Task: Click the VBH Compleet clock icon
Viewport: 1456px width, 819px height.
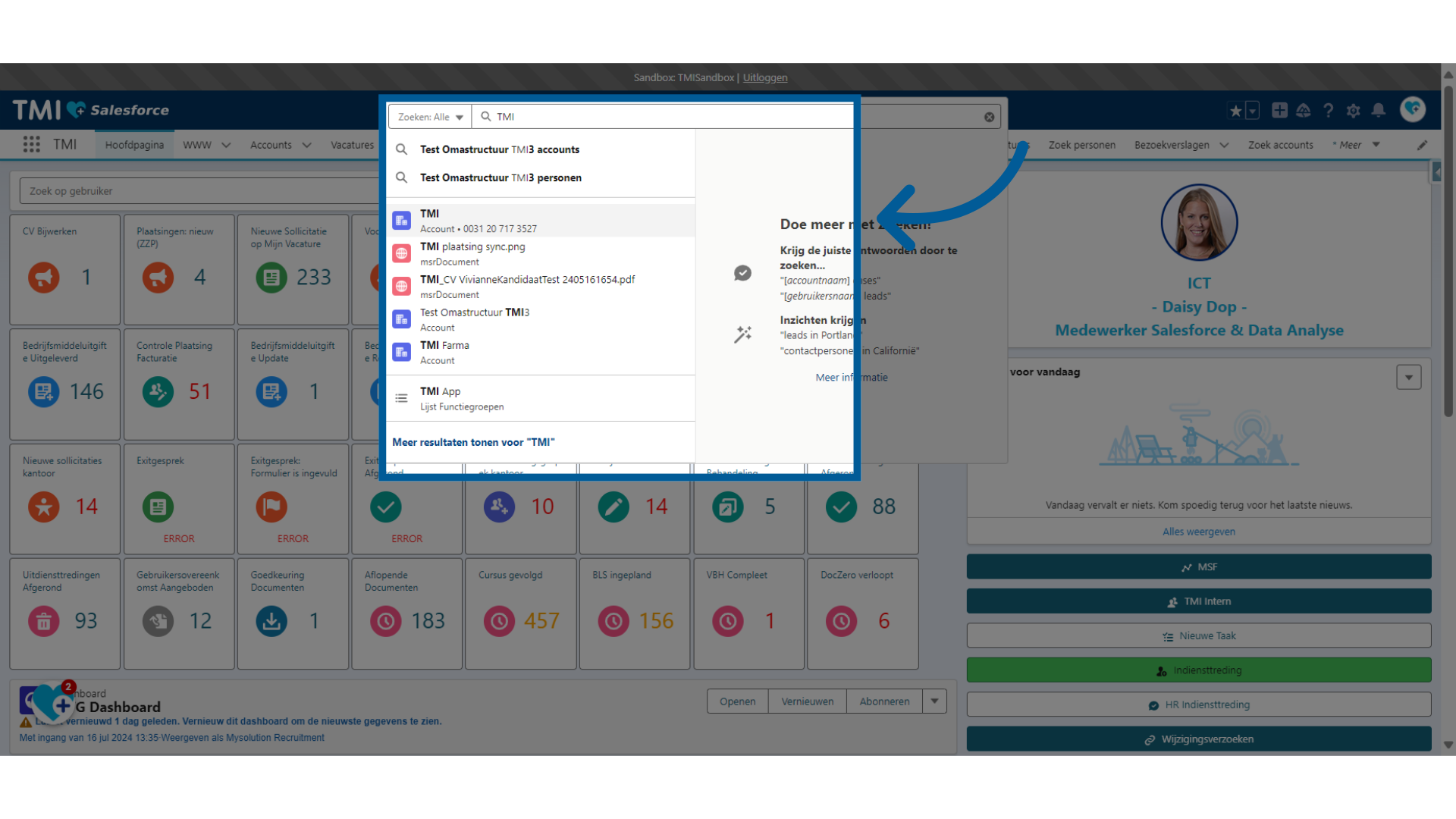Action: click(728, 621)
